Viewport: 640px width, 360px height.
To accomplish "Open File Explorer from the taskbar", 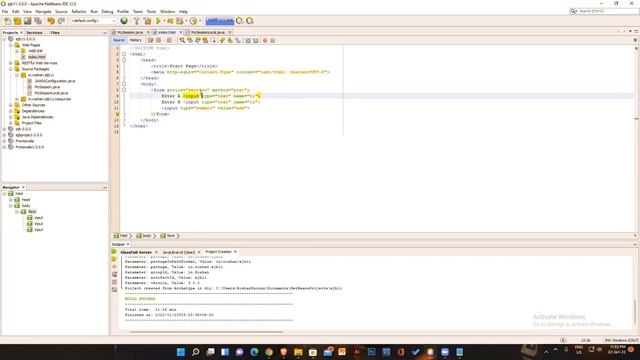I will (x=298, y=352).
